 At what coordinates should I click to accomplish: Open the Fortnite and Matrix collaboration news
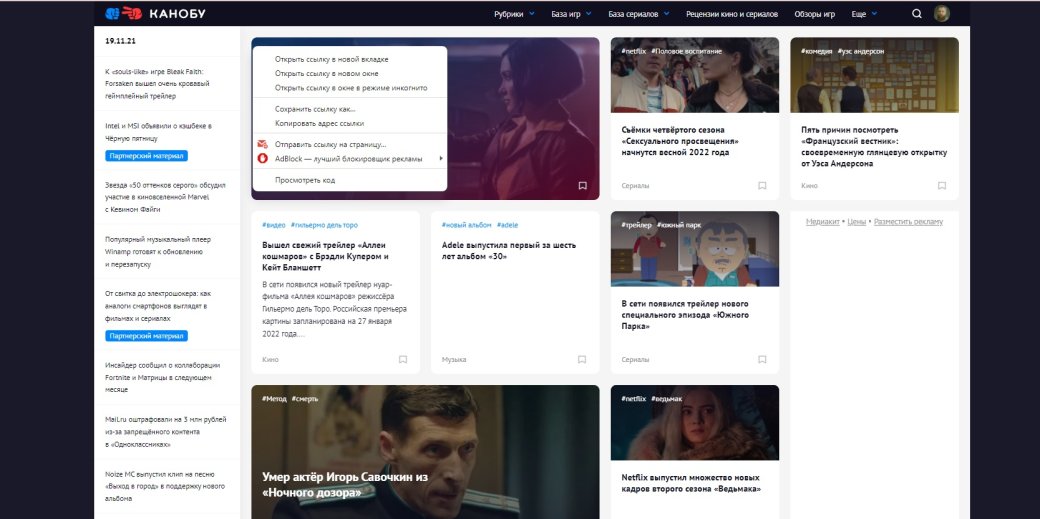tap(162, 378)
